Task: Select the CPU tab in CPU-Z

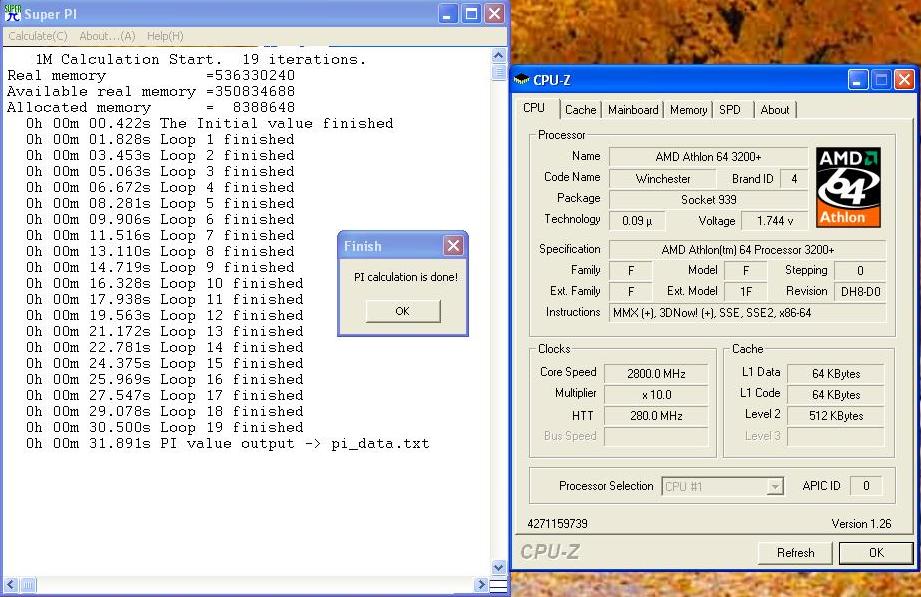Action: point(534,108)
